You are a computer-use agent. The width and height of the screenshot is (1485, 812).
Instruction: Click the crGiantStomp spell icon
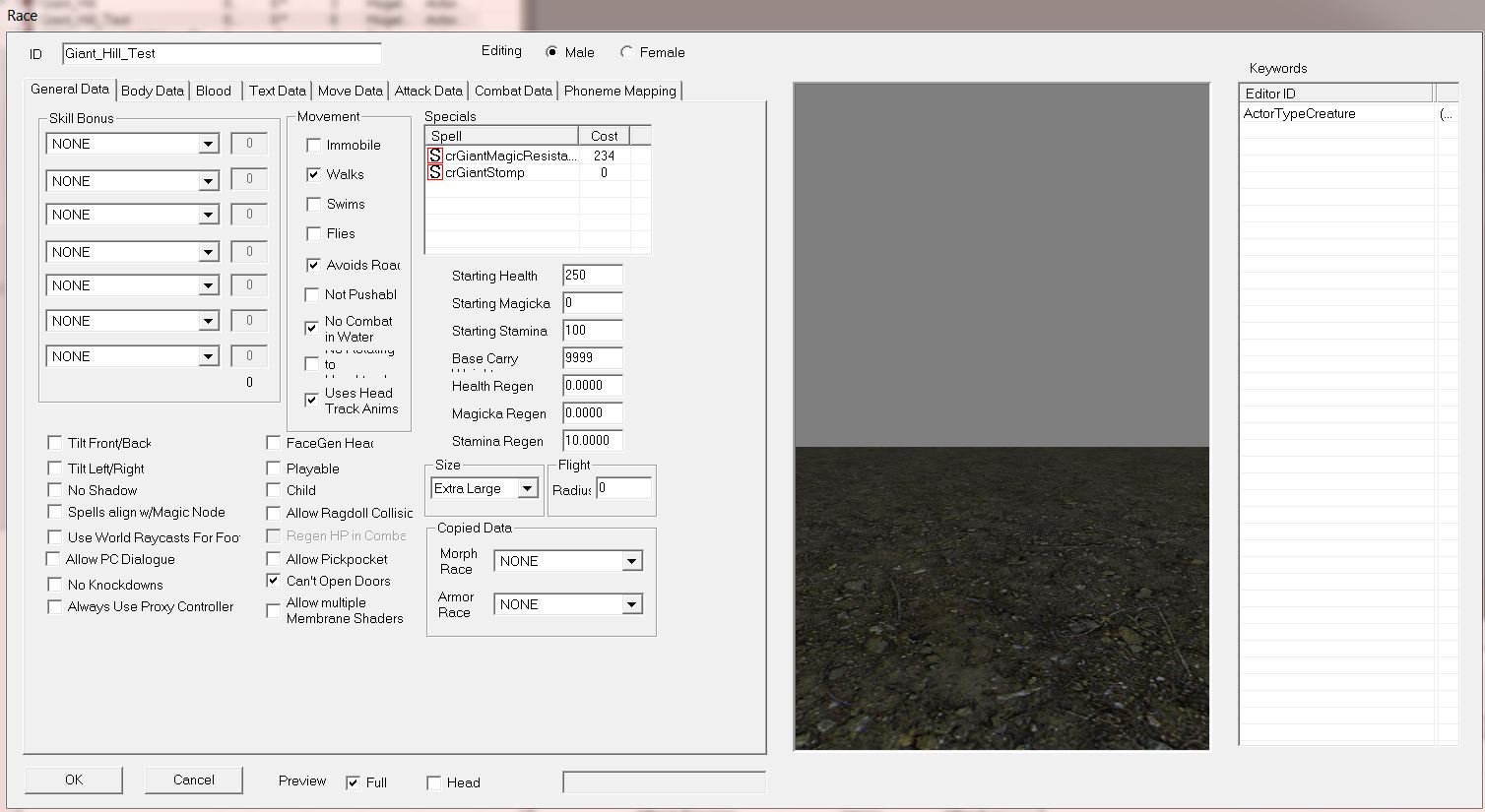click(434, 172)
